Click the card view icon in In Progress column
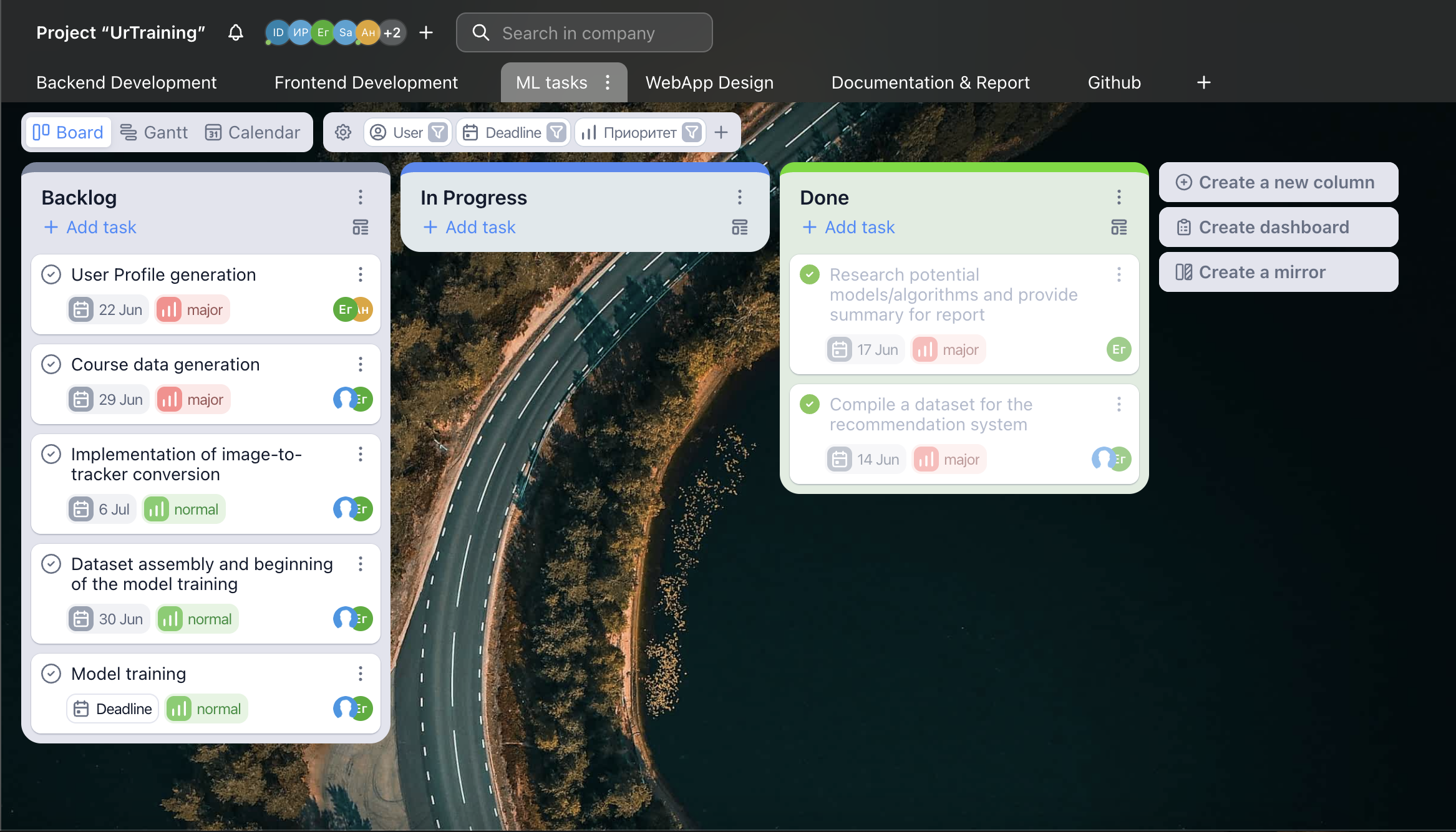This screenshot has height=832, width=1456. pyautogui.click(x=740, y=227)
